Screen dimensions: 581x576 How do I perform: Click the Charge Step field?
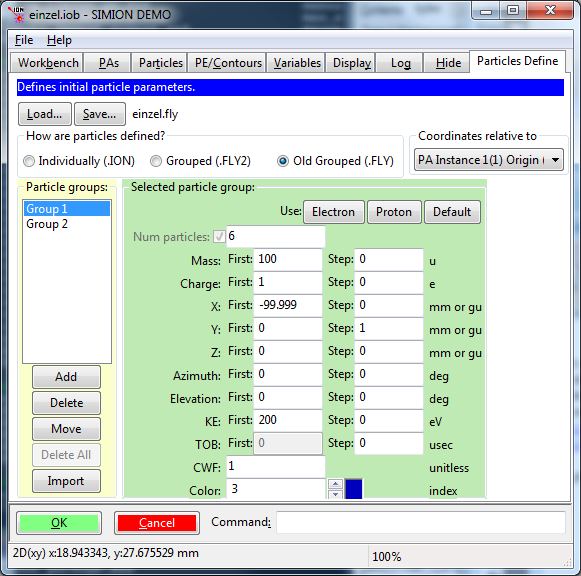pos(389,282)
